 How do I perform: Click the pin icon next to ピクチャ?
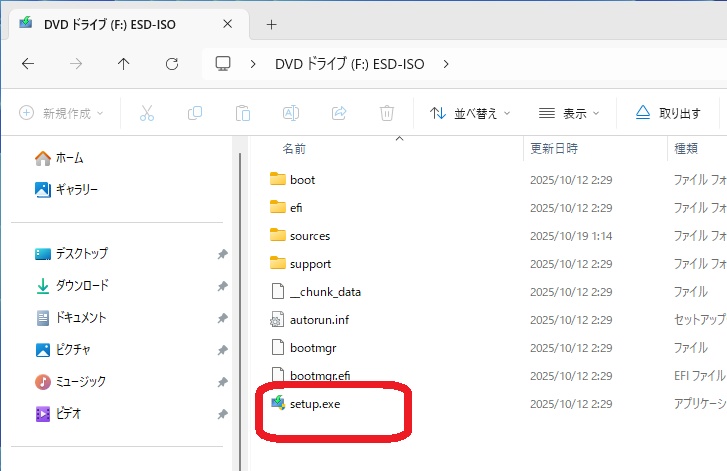[223, 350]
